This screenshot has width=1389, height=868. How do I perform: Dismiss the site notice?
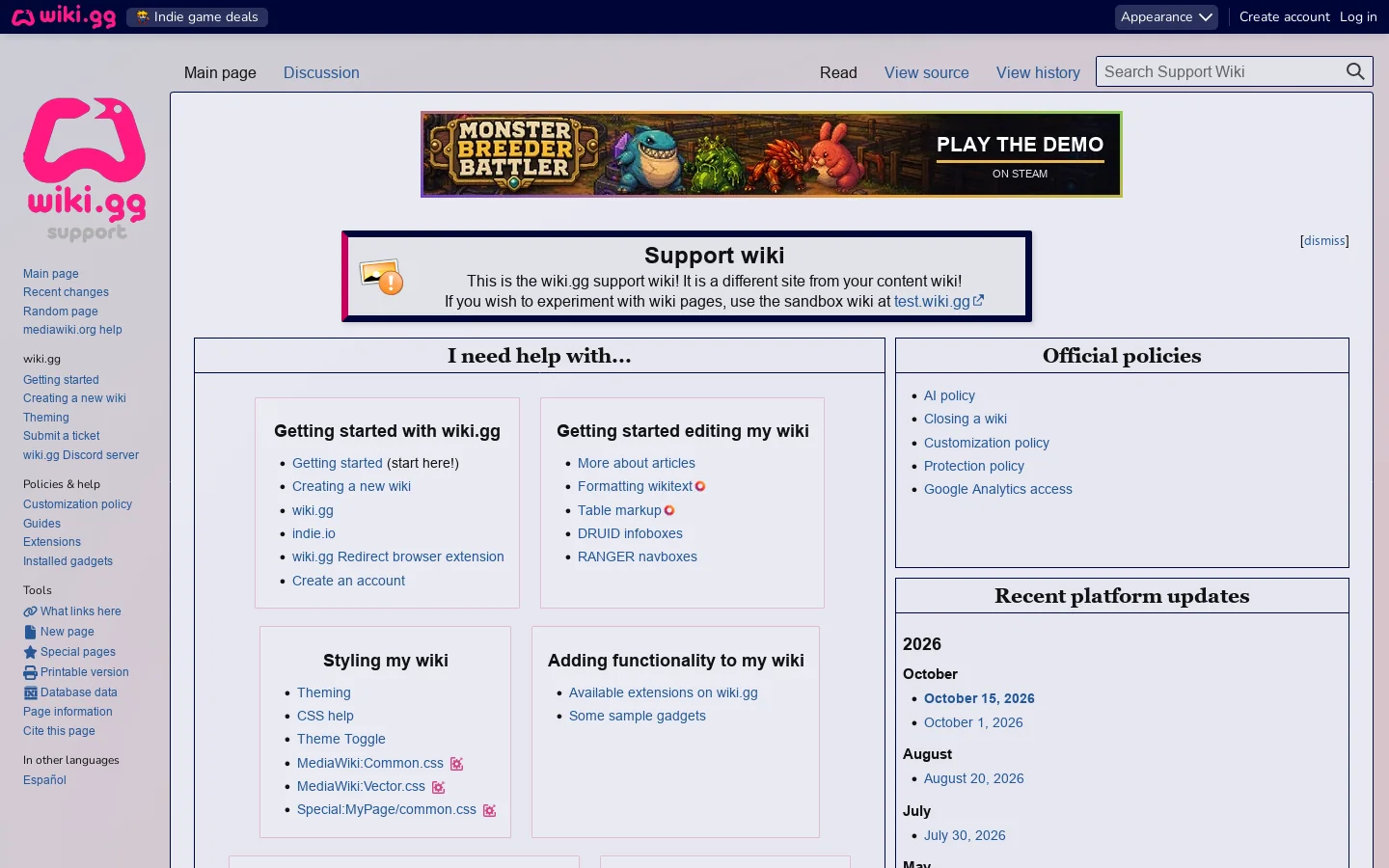(x=1324, y=241)
